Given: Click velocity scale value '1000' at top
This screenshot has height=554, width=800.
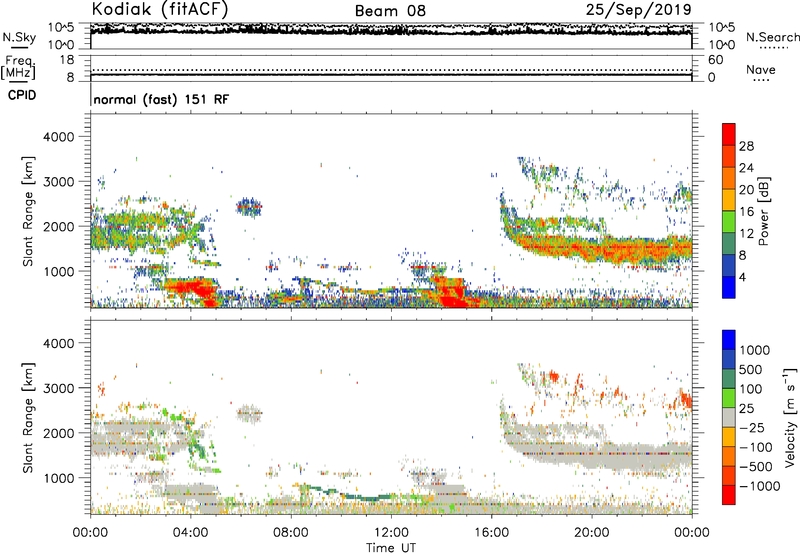Looking at the screenshot, I should click(755, 350).
